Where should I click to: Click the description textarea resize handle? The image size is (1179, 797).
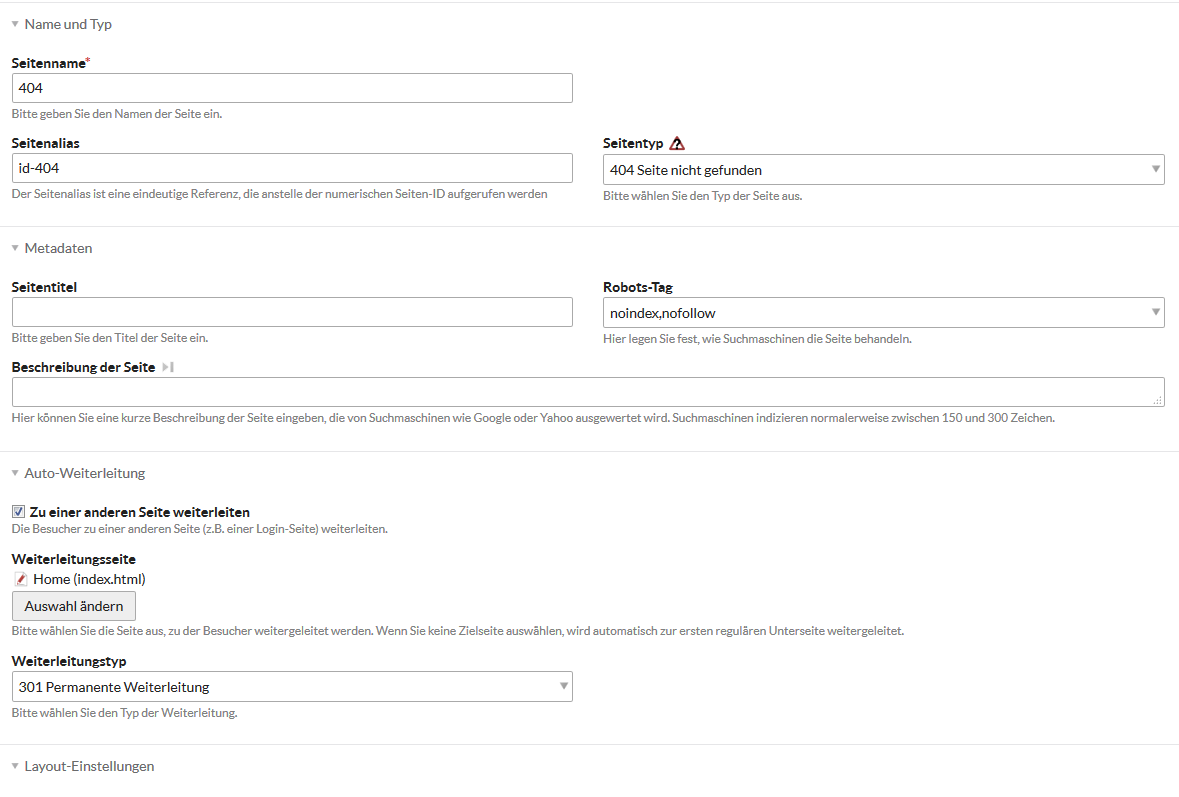(1158, 401)
